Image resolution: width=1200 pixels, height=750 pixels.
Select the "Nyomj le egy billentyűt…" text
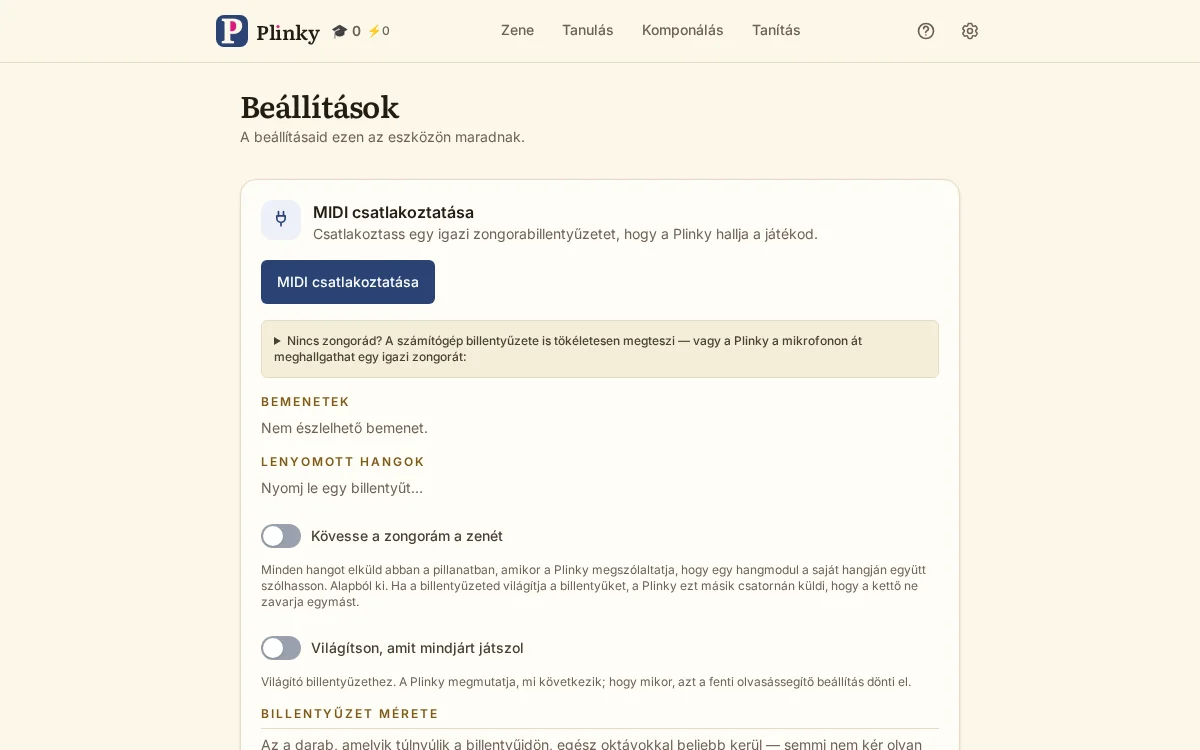tap(342, 488)
